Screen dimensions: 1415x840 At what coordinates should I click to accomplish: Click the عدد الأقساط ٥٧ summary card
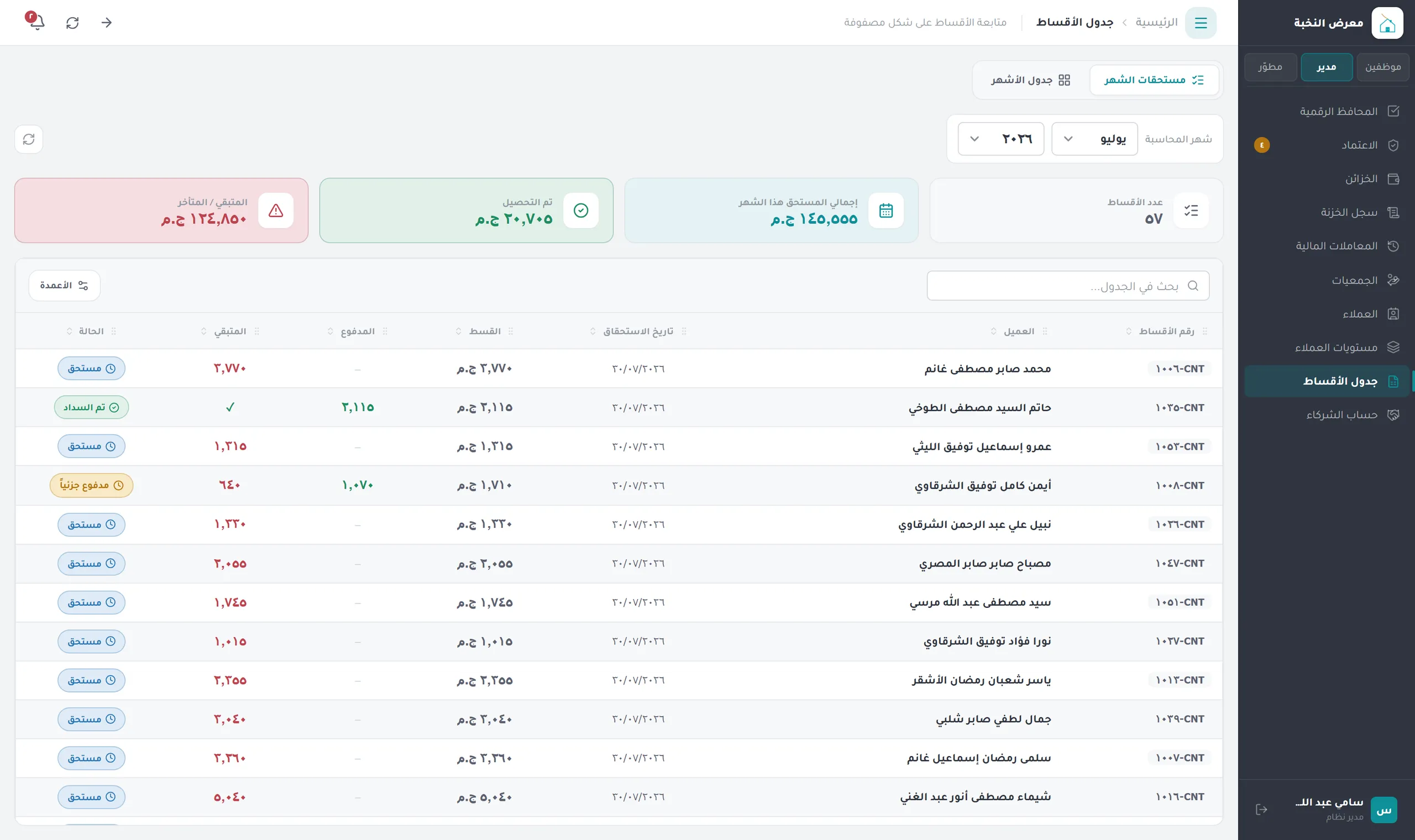click(1076, 211)
